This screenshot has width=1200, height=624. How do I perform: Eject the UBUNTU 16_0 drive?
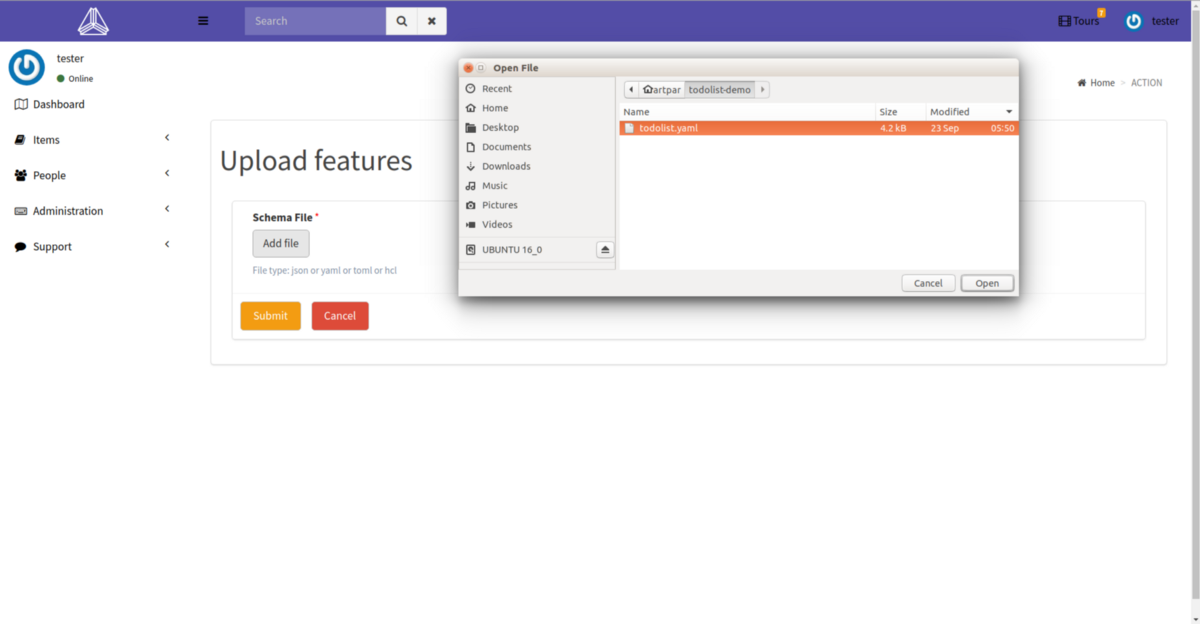pyautogui.click(x=605, y=249)
